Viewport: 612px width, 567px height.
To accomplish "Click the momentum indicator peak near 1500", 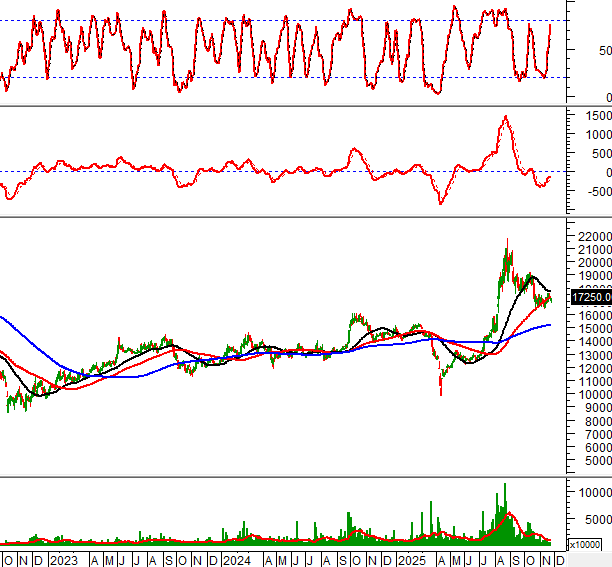I will (505, 118).
